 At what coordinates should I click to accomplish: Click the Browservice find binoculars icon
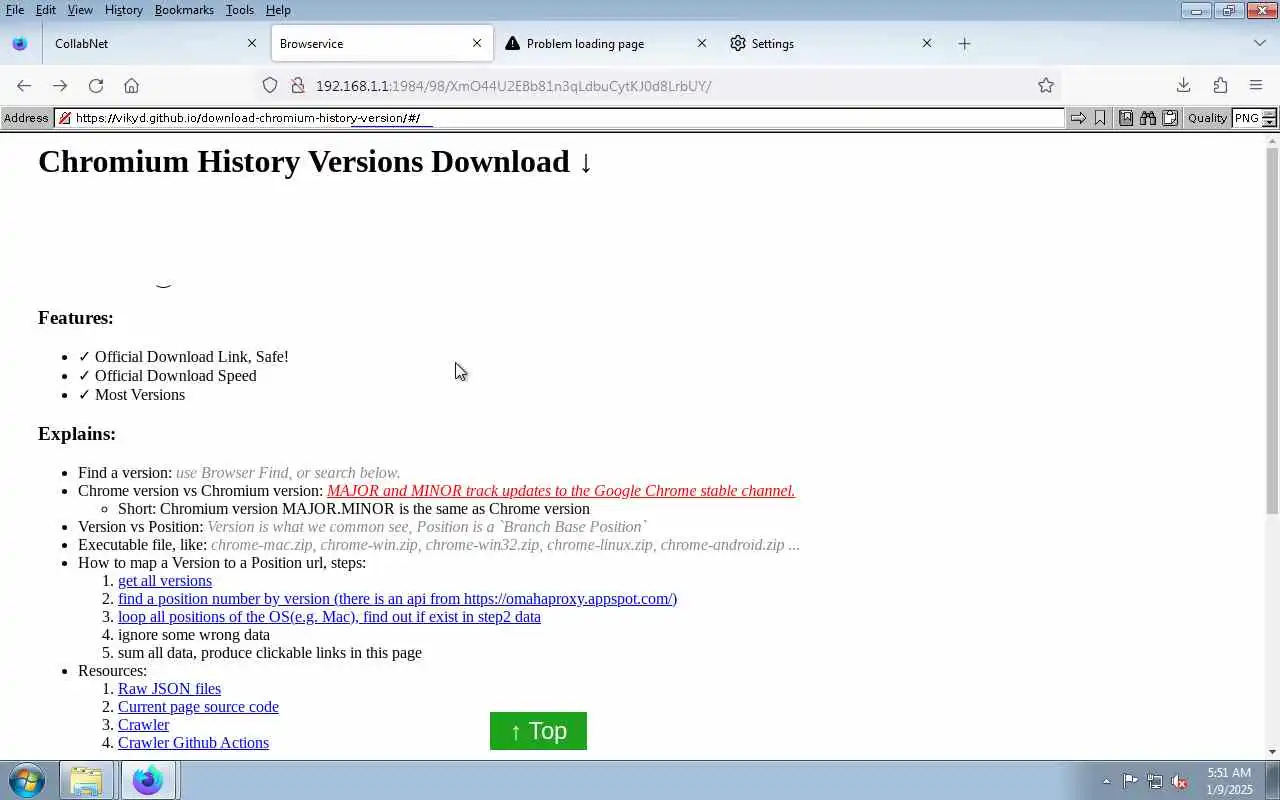1148,118
